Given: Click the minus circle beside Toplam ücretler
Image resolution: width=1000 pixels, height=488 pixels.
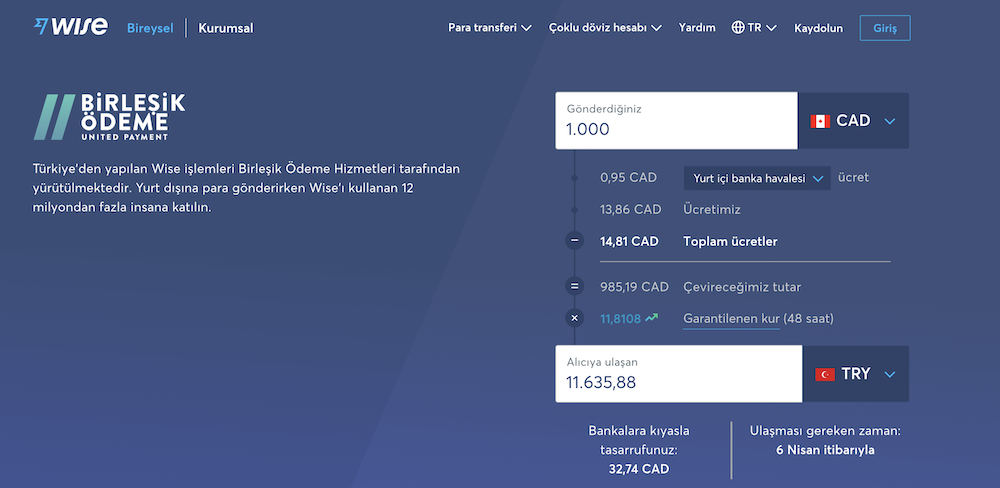Looking at the screenshot, I should point(575,241).
